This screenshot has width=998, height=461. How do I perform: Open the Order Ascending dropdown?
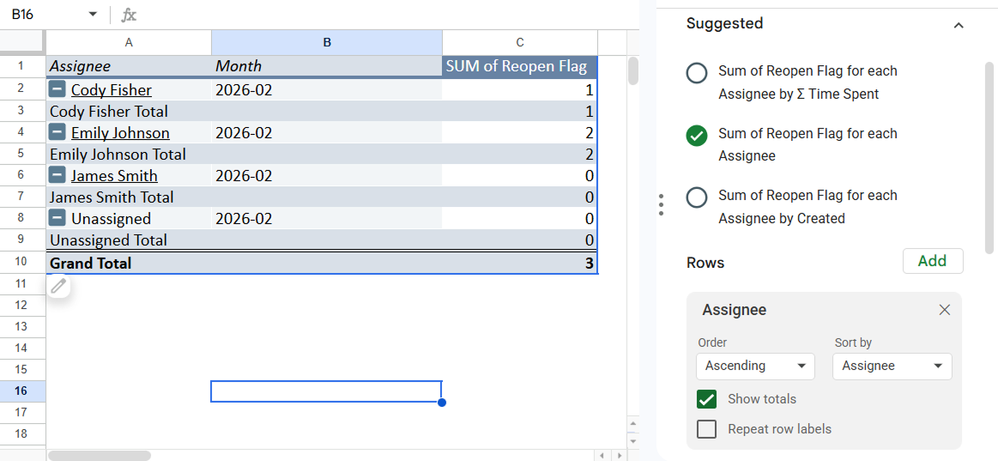coord(755,366)
